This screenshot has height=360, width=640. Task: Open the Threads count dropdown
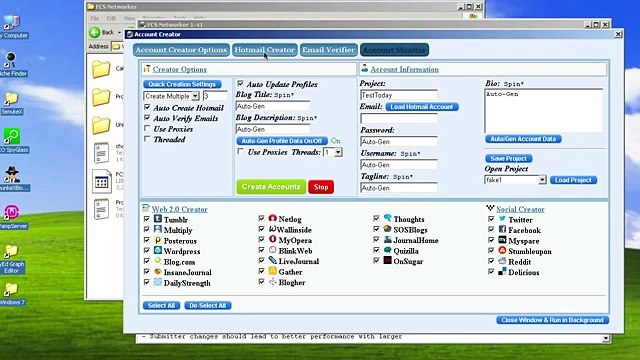338,152
